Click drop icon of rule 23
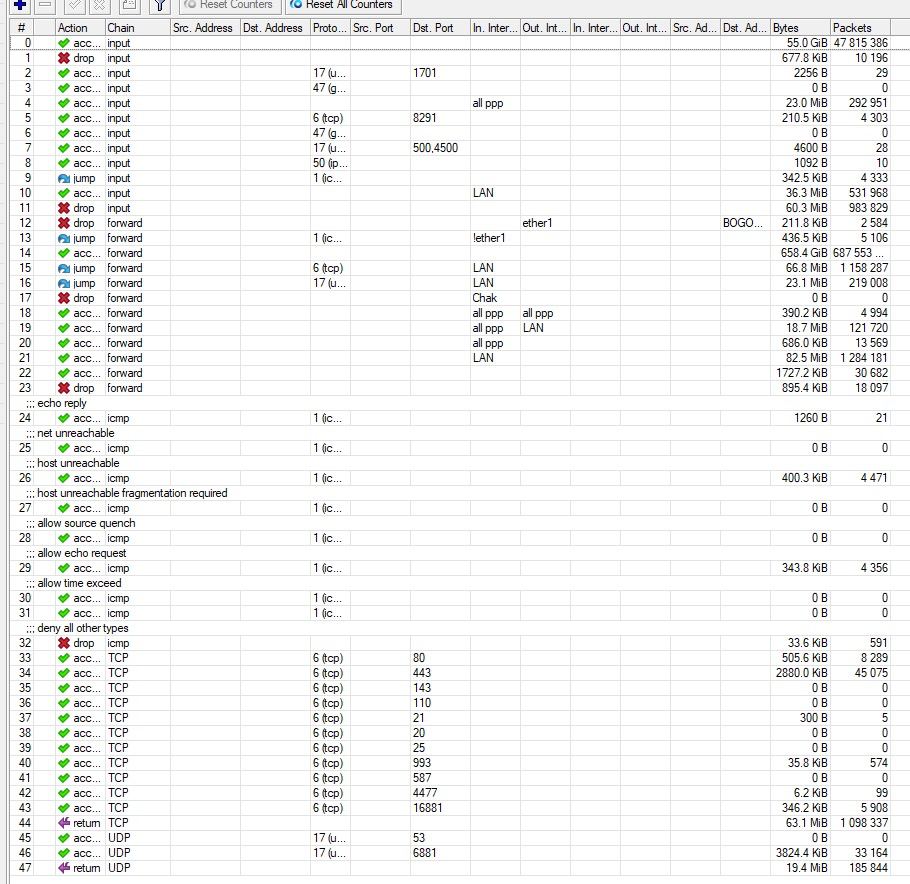910x884 pixels. [64, 388]
